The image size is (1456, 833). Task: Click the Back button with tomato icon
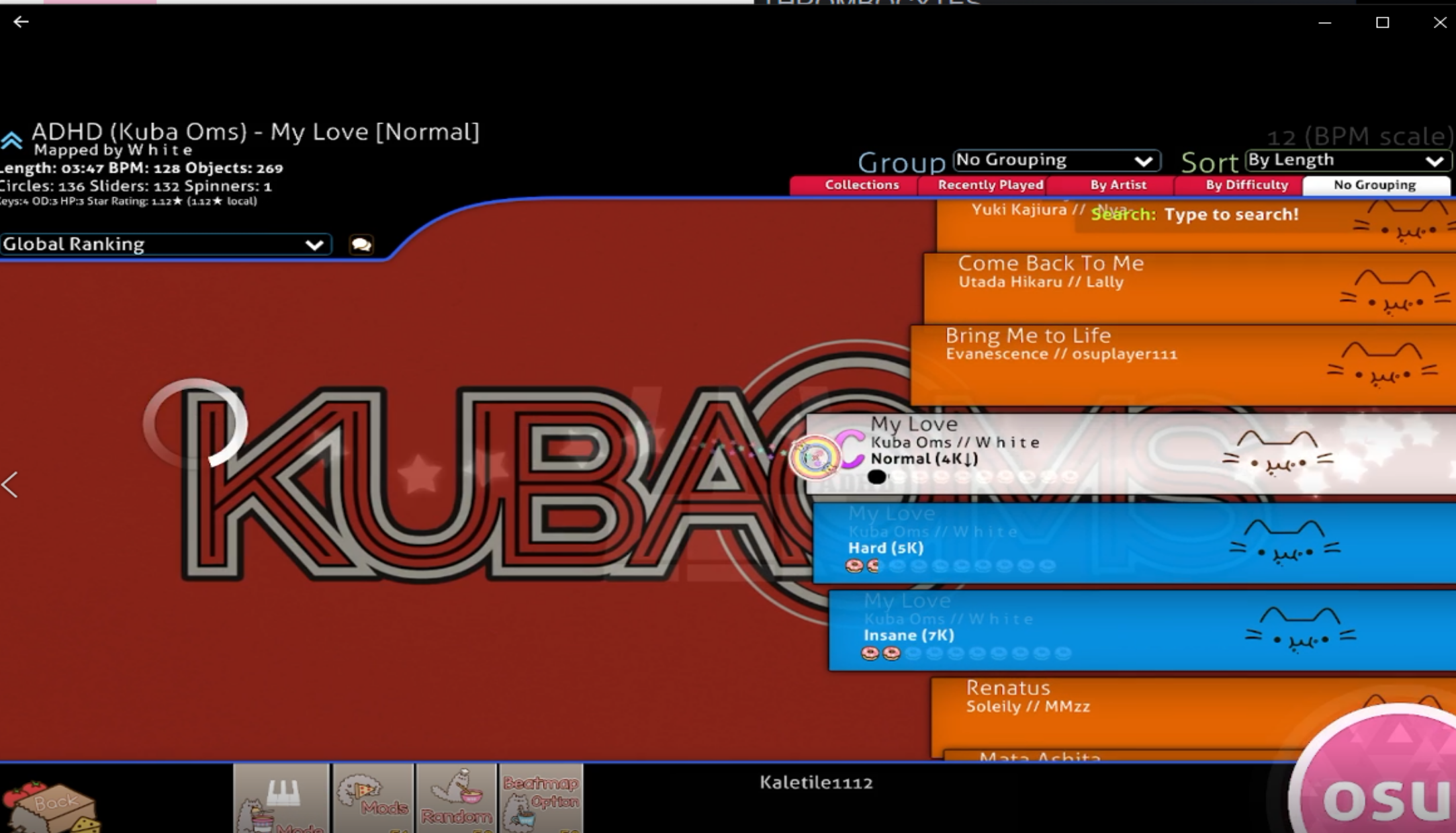click(54, 804)
